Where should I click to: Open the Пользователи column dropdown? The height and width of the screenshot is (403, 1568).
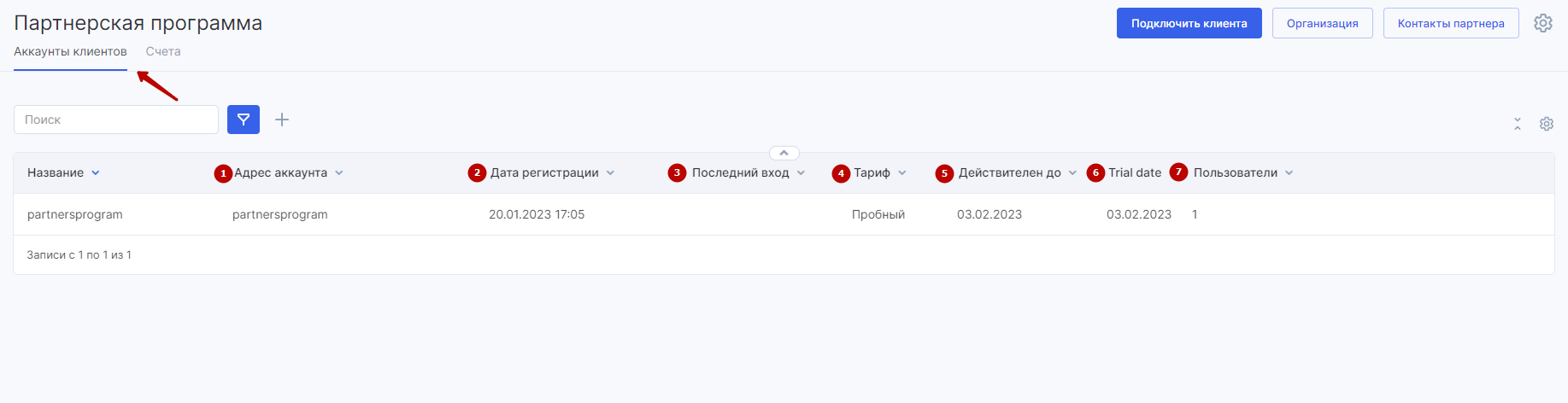(x=1289, y=172)
